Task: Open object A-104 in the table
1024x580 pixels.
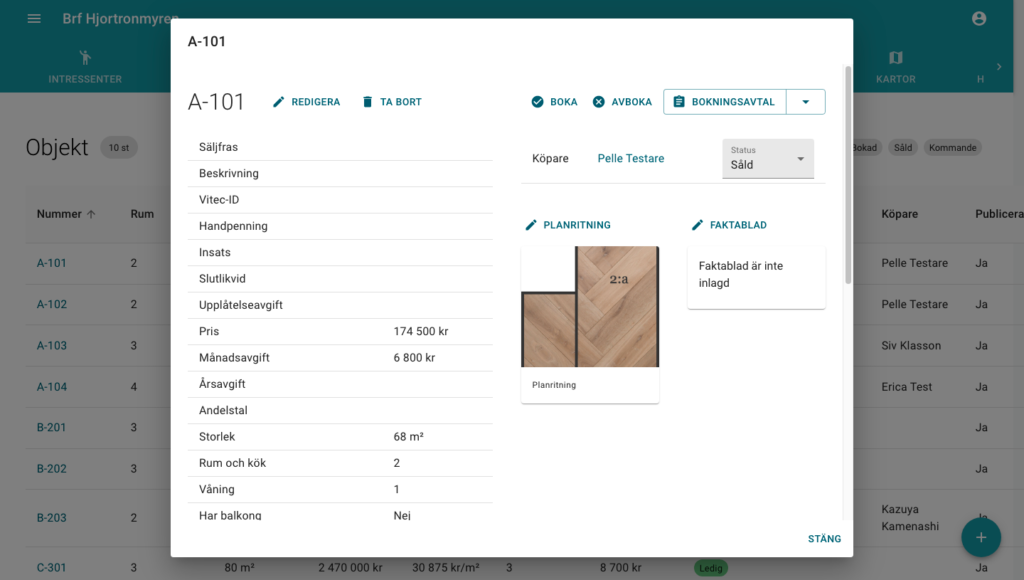Action: pos(52,387)
